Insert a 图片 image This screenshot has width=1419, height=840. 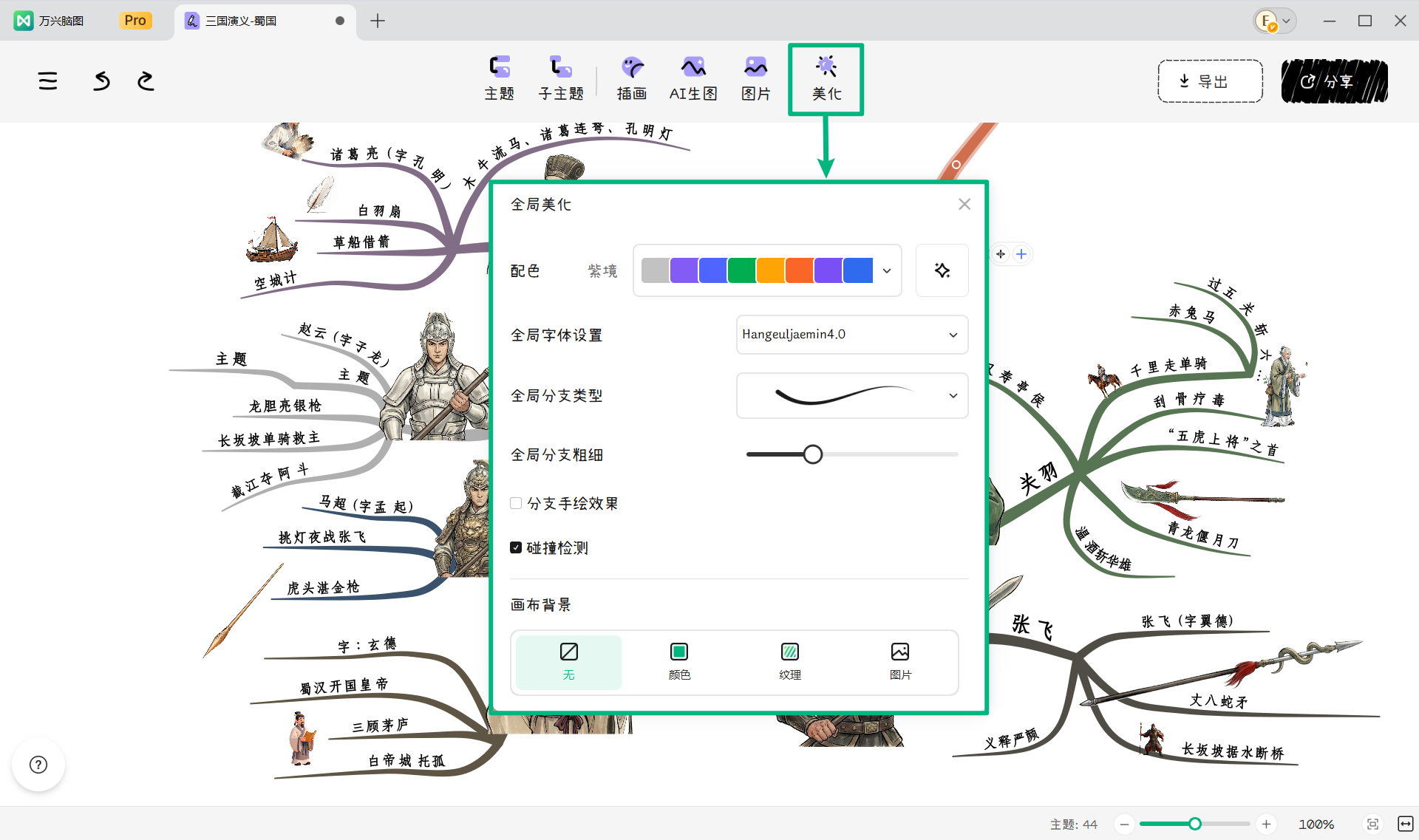755,78
